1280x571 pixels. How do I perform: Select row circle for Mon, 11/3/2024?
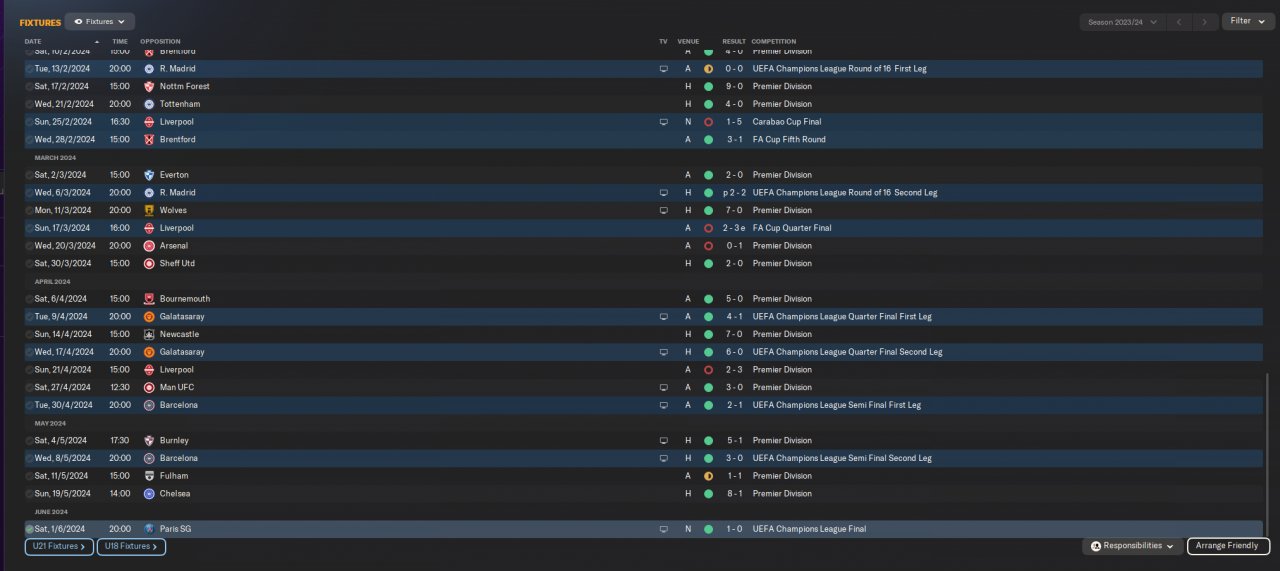29,211
